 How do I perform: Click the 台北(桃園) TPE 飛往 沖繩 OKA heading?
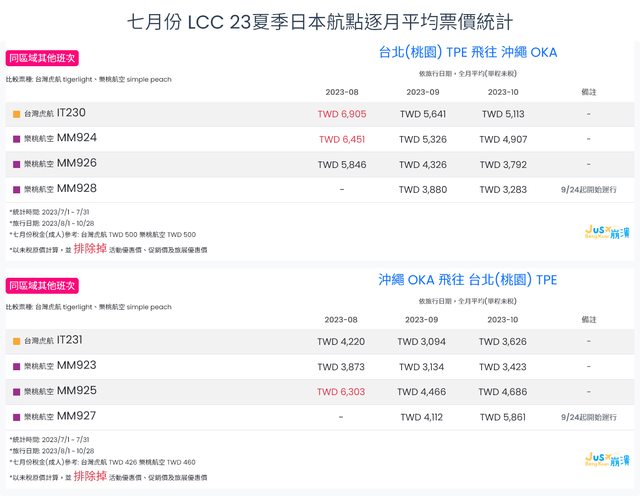coord(468,52)
